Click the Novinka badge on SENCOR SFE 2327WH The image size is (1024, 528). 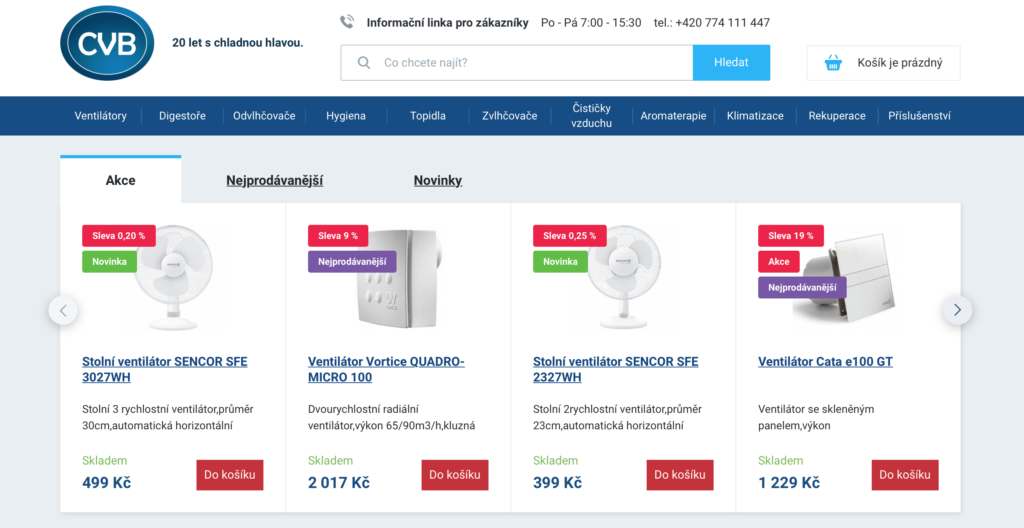pos(560,261)
